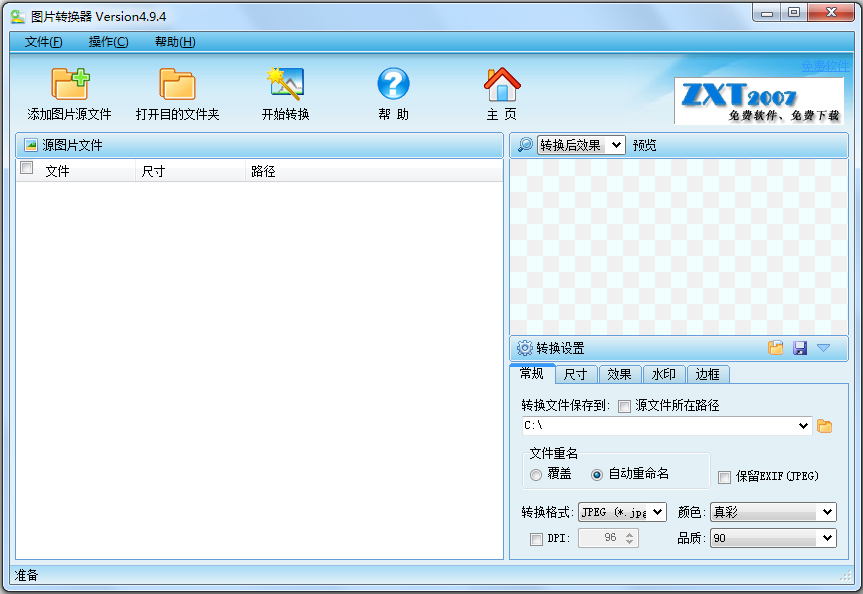The width and height of the screenshot is (863, 594).
Task: Load settings with the folder icon in 转换设置
Action: (x=775, y=348)
